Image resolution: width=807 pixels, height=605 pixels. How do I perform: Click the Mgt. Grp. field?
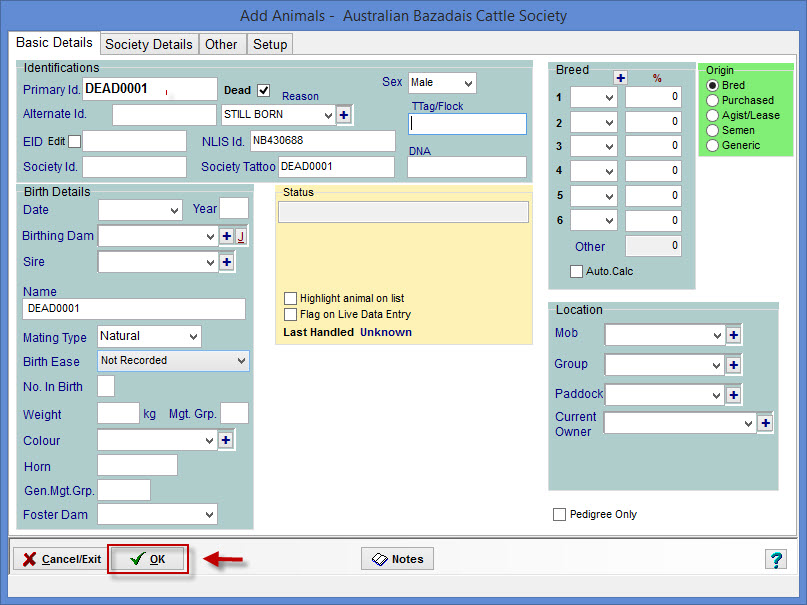click(234, 414)
